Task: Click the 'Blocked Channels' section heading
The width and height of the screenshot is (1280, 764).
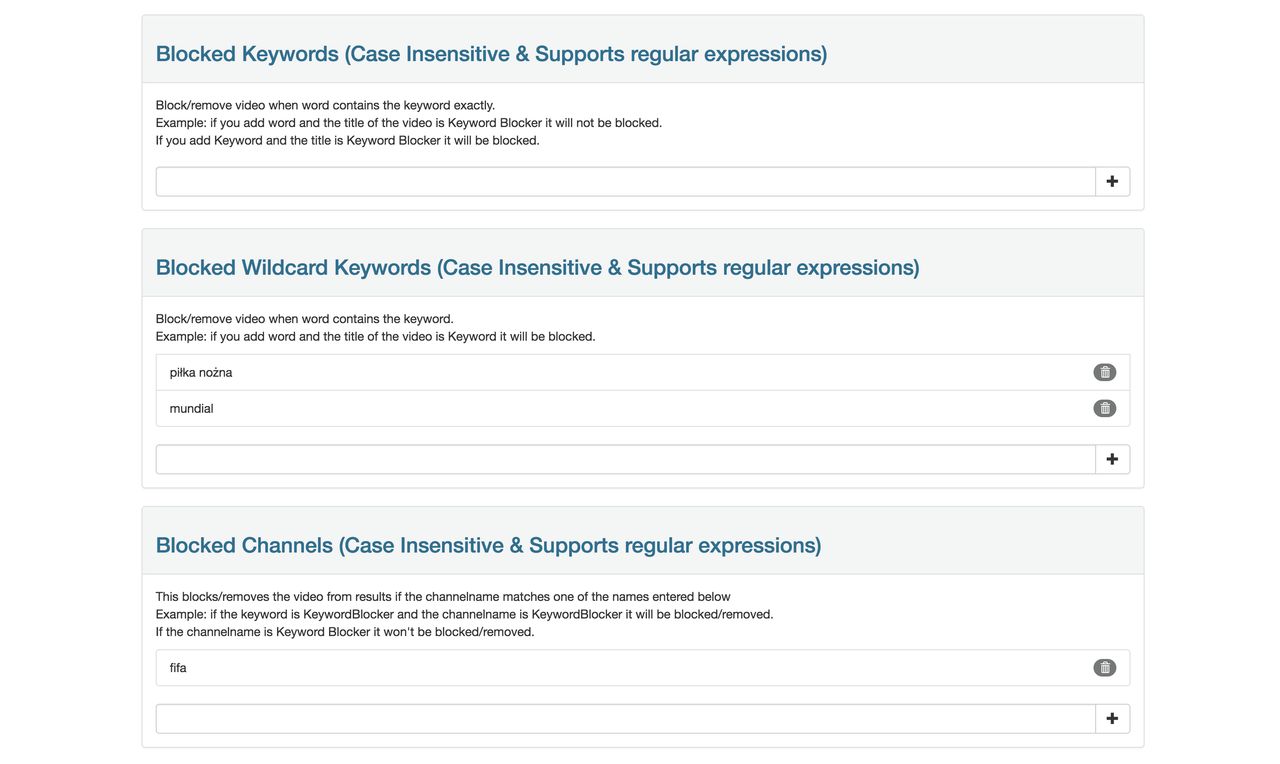Action: [x=488, y=546]
